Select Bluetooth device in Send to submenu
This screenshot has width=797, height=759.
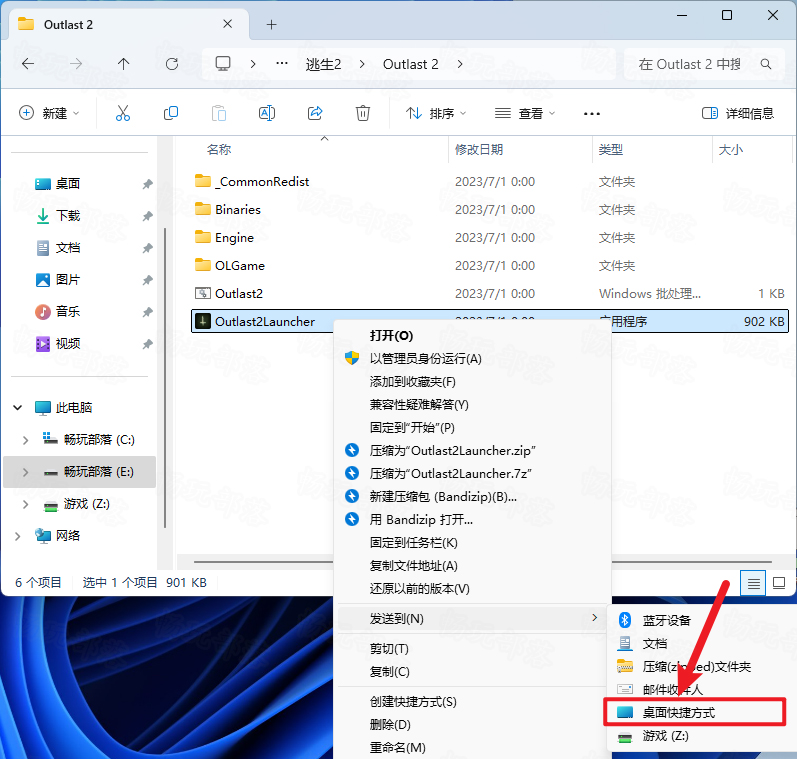[666, 620]
